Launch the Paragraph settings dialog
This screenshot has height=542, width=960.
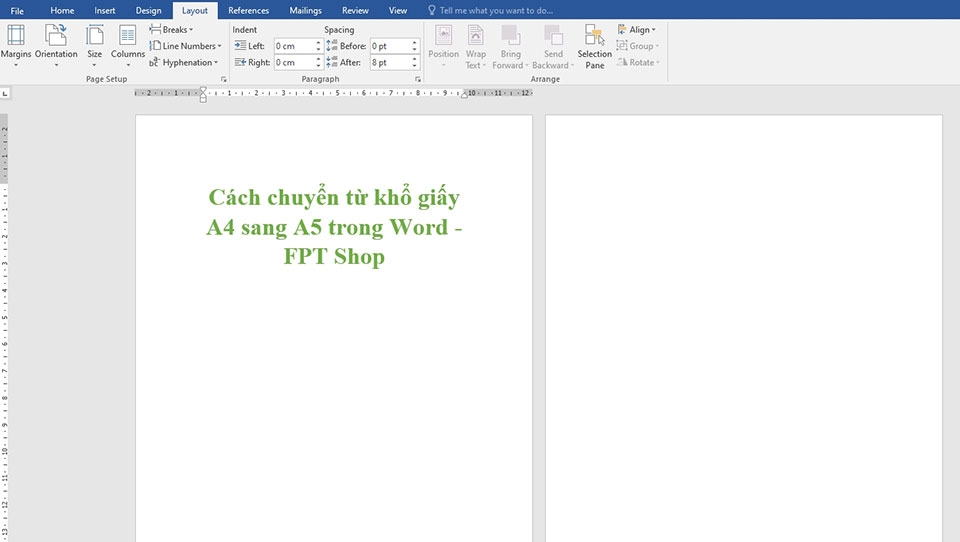point(418,79)
